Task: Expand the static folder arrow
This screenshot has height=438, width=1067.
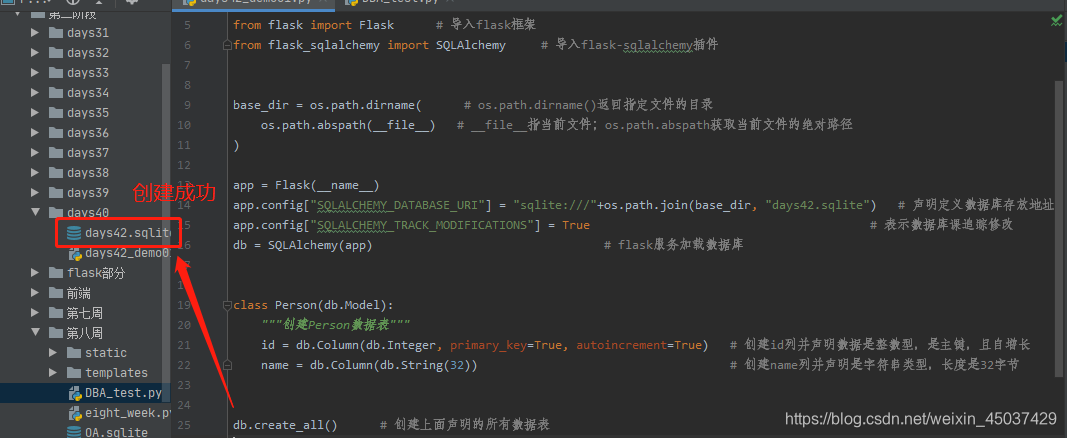Action: click(x=53, y=353)
